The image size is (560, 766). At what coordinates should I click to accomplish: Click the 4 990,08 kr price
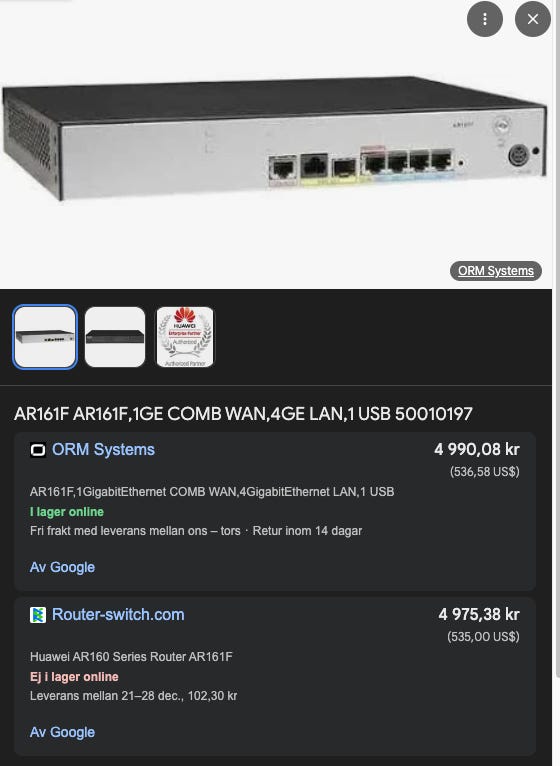(477, 449)
